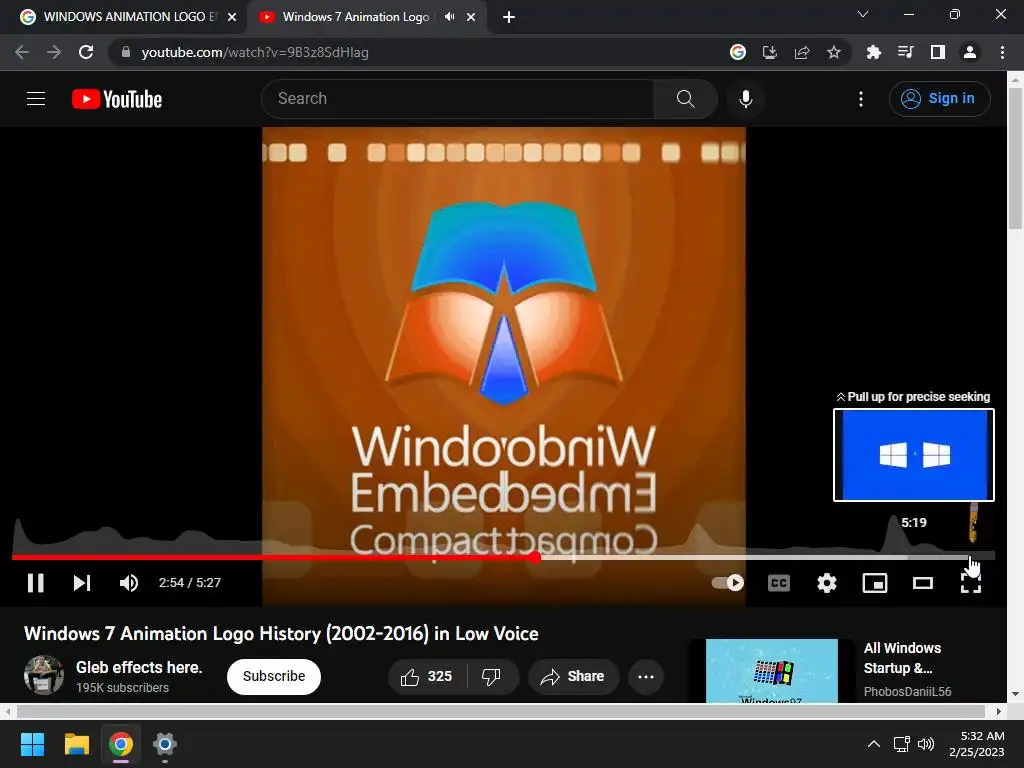Screen dimensions: 1024x768
Task: Open taskbar clock showing 5:32 AM
Action: 977,744
